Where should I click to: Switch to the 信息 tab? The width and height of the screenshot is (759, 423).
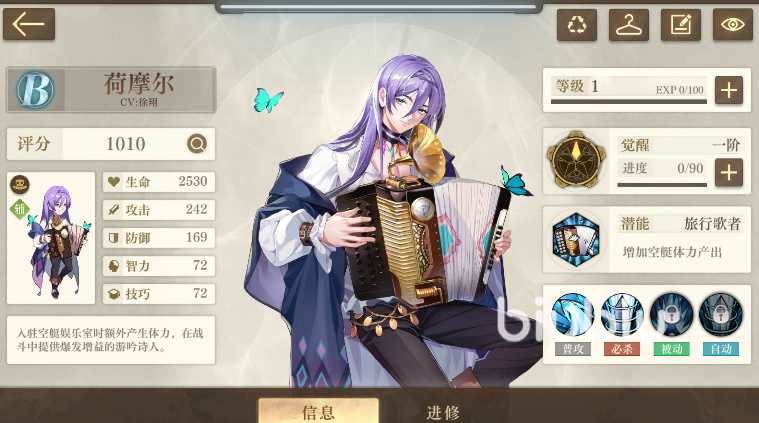(319, 411)
